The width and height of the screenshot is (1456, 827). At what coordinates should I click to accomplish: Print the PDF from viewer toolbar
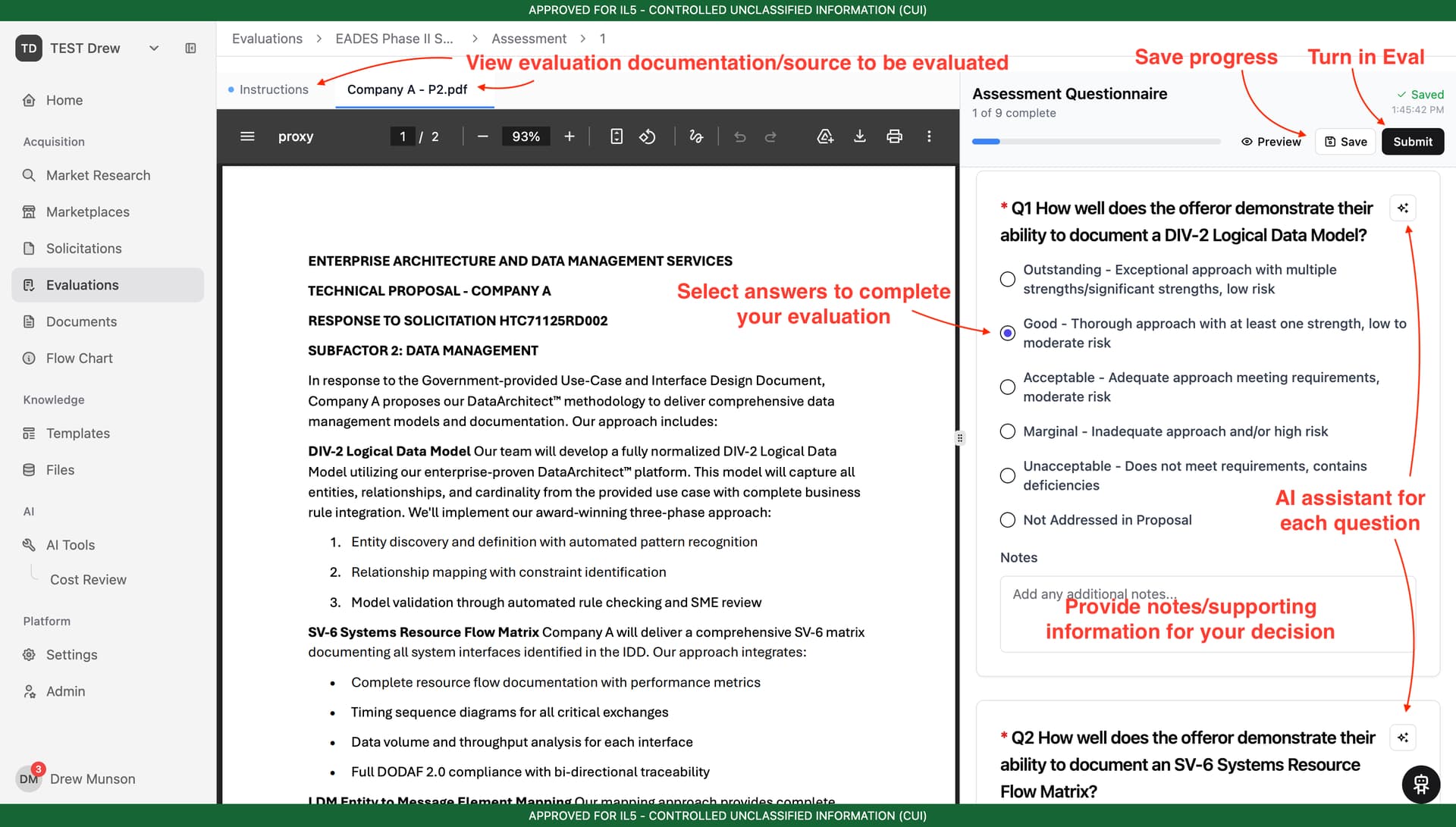pyautogui.click(x=894, y=136)
